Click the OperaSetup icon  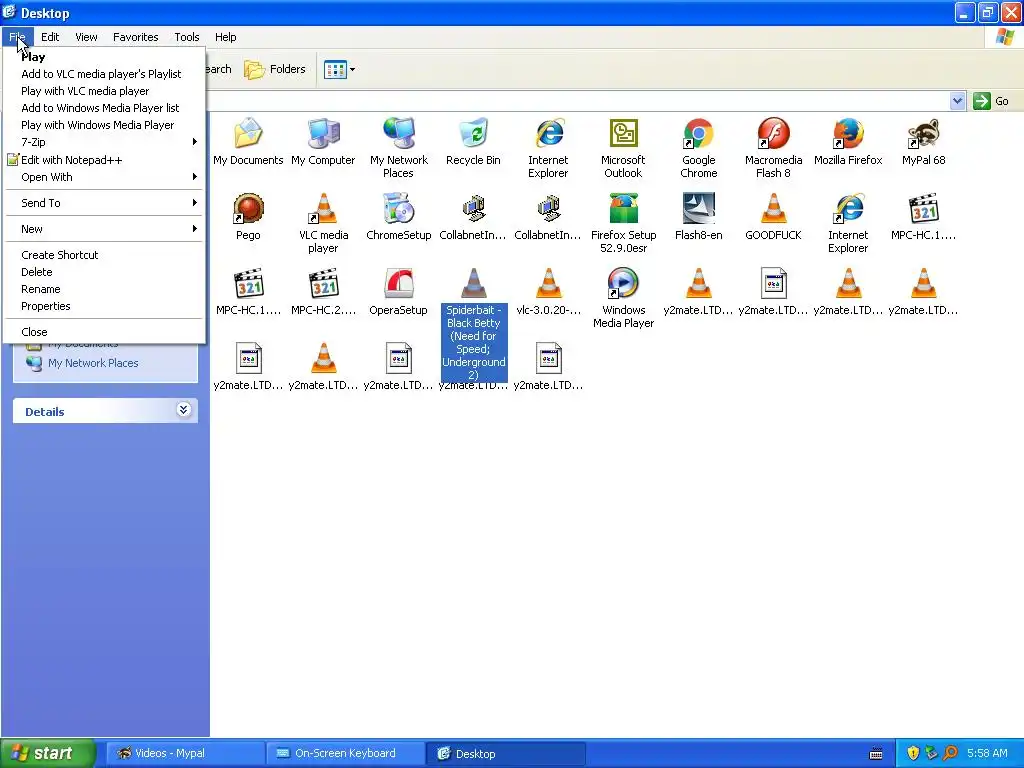click(398, 292)
